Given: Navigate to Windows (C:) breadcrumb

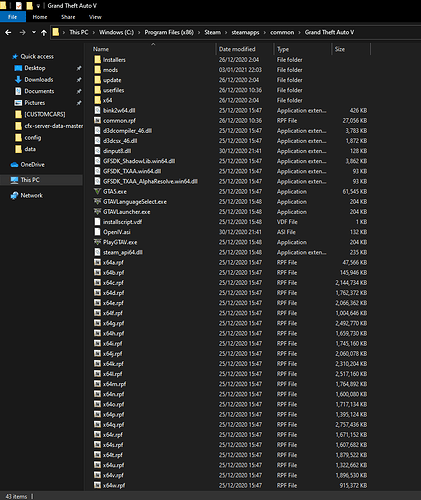Looking at the screenshot, I should (116, 32).
